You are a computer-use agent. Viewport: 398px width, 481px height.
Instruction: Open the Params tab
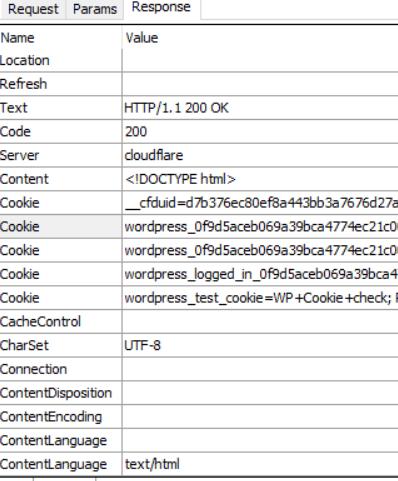[95, 10]
